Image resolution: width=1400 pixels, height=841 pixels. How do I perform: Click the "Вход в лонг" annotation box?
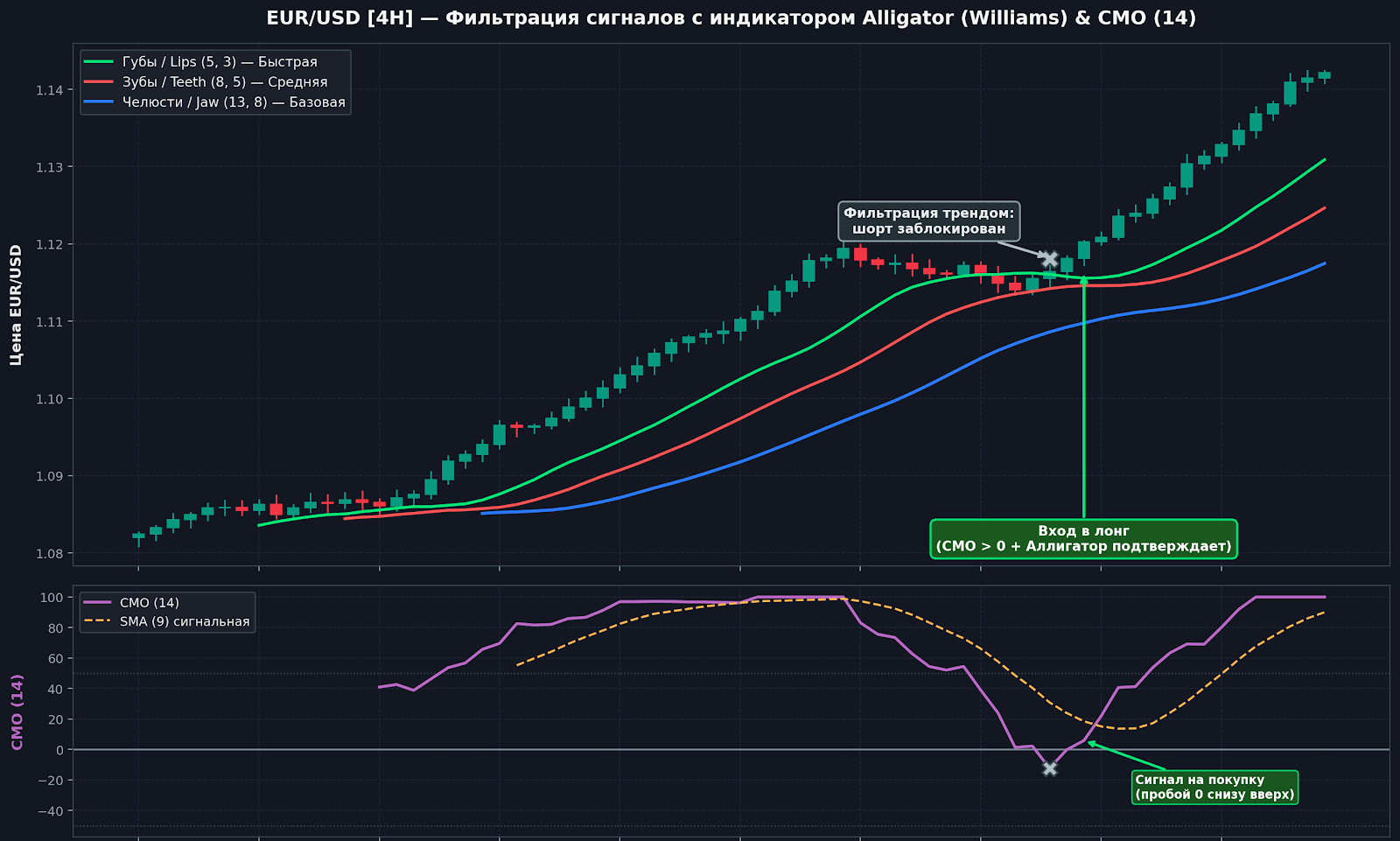tap(1083, 539)
